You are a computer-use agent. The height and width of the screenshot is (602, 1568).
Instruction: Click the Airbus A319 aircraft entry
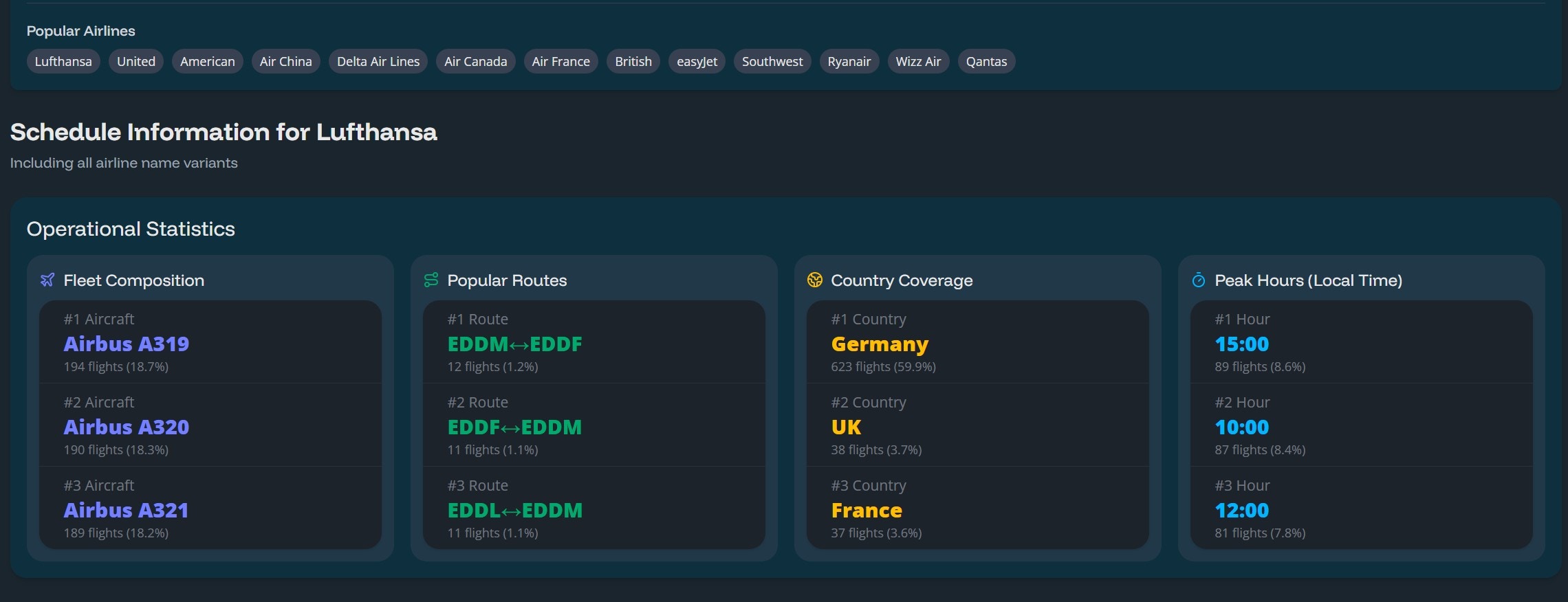point(127,344)
